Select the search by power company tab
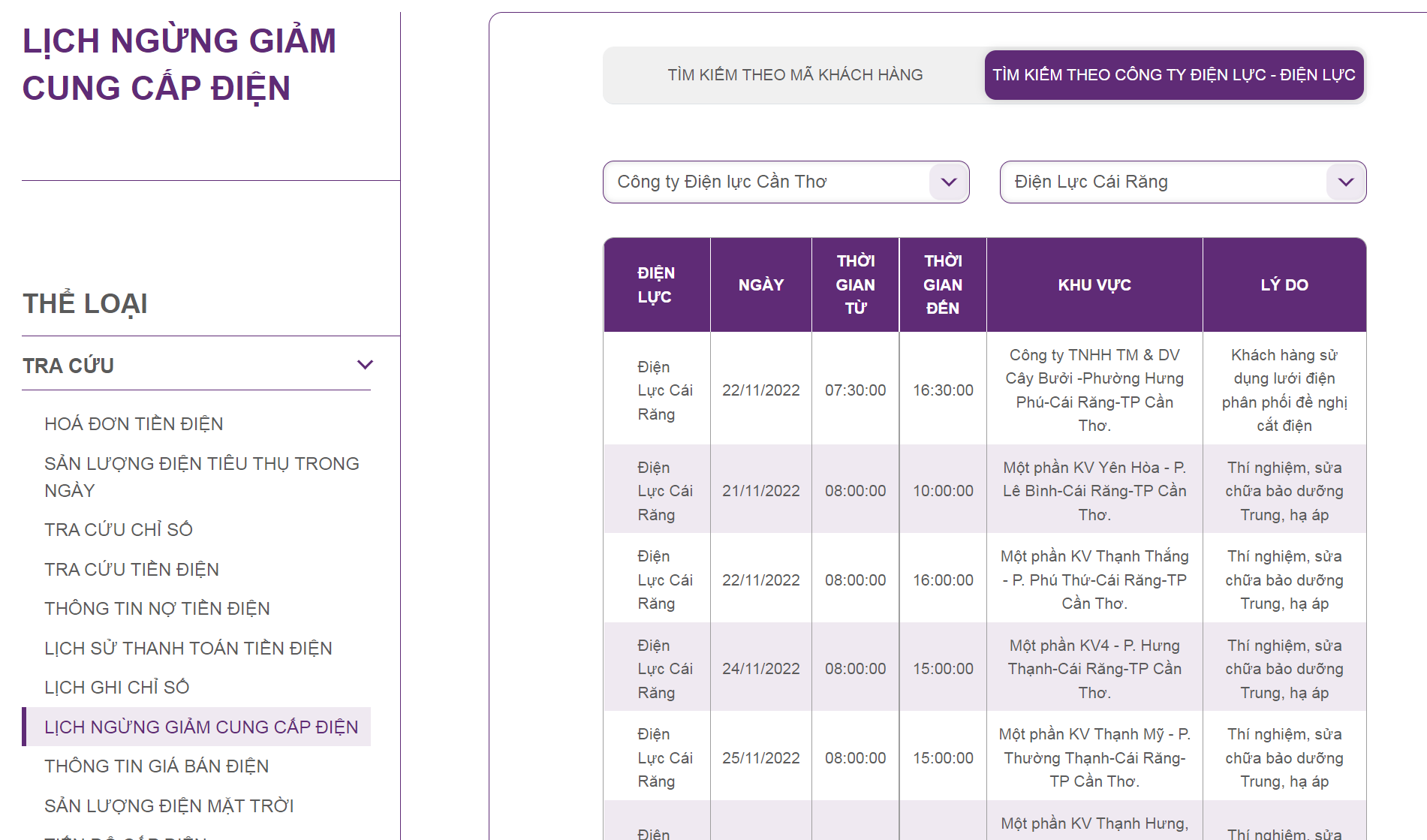The image size is (1427, 840). 1173,75
